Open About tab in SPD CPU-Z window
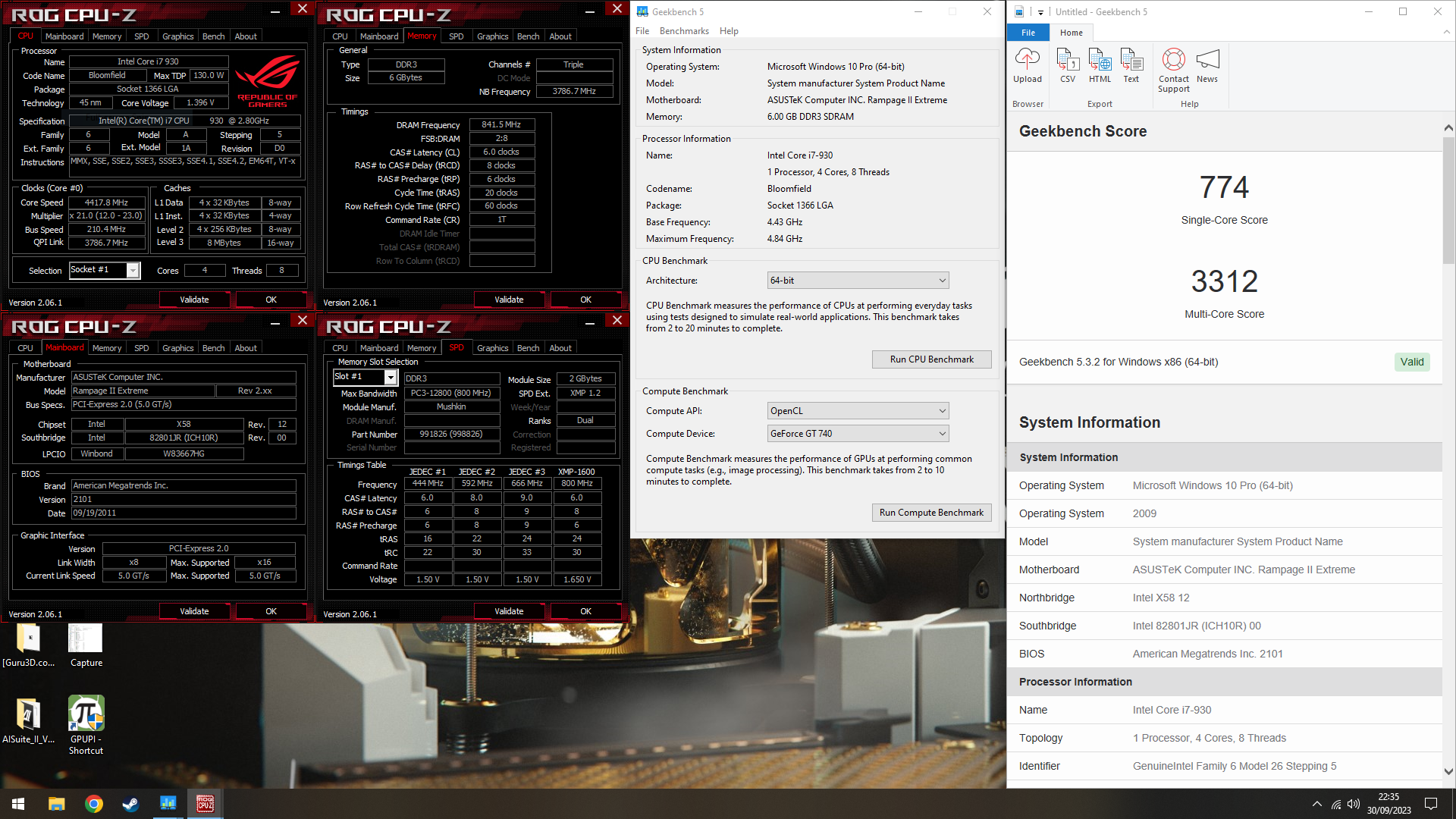 (x=560, y=348)
